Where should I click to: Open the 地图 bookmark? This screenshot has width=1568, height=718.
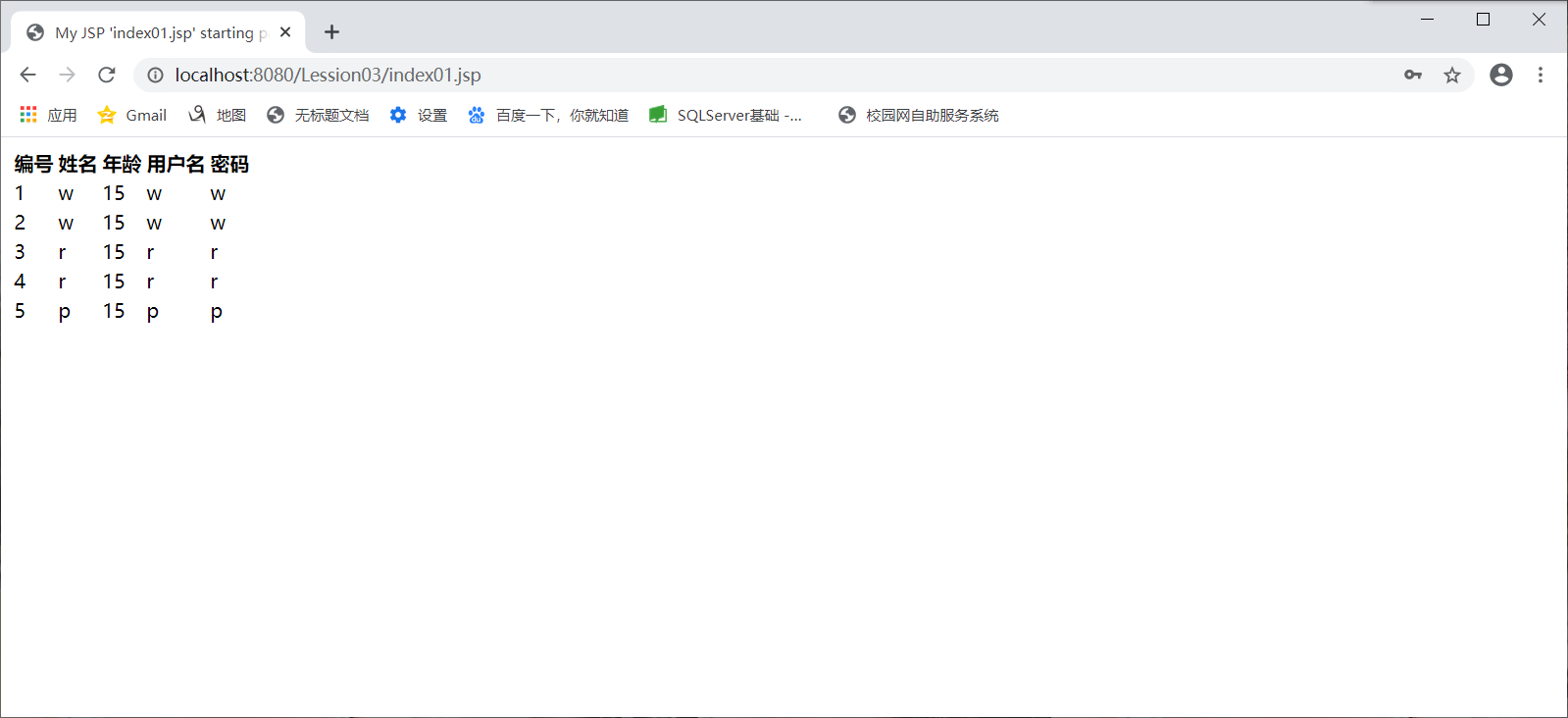(218, 115)
